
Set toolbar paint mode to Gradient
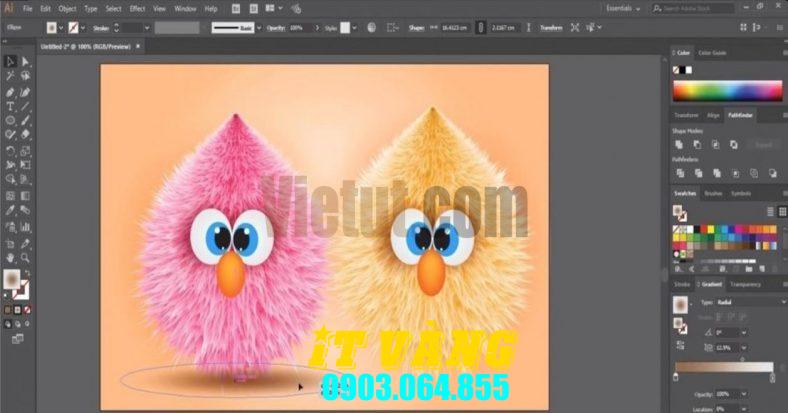(18, 310)
